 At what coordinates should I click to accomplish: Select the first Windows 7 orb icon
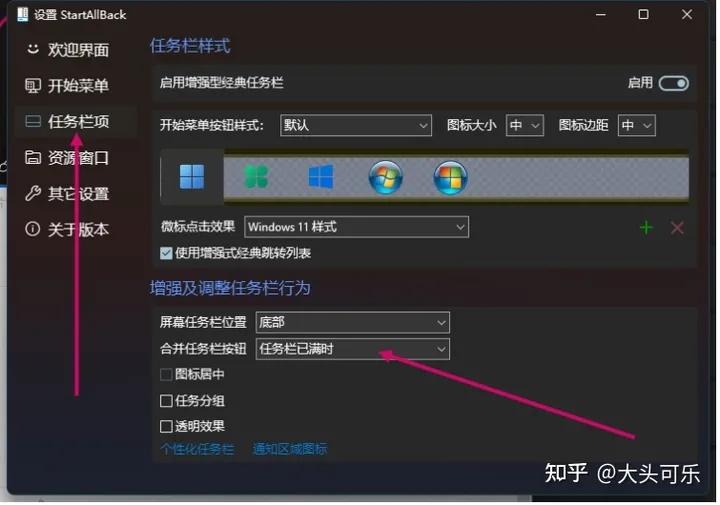click(385, 178)
